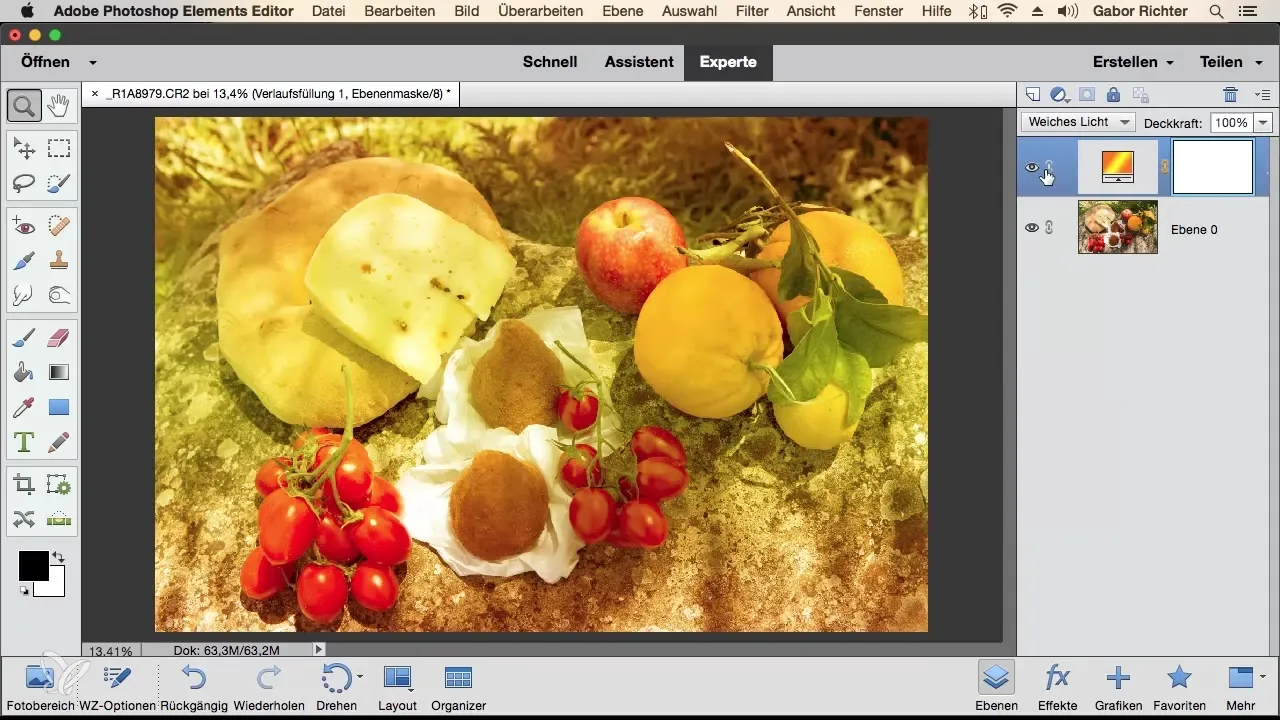The image size is (1280, 720).
Task: Select the Text tool
Action: click(x=24, y=441)
